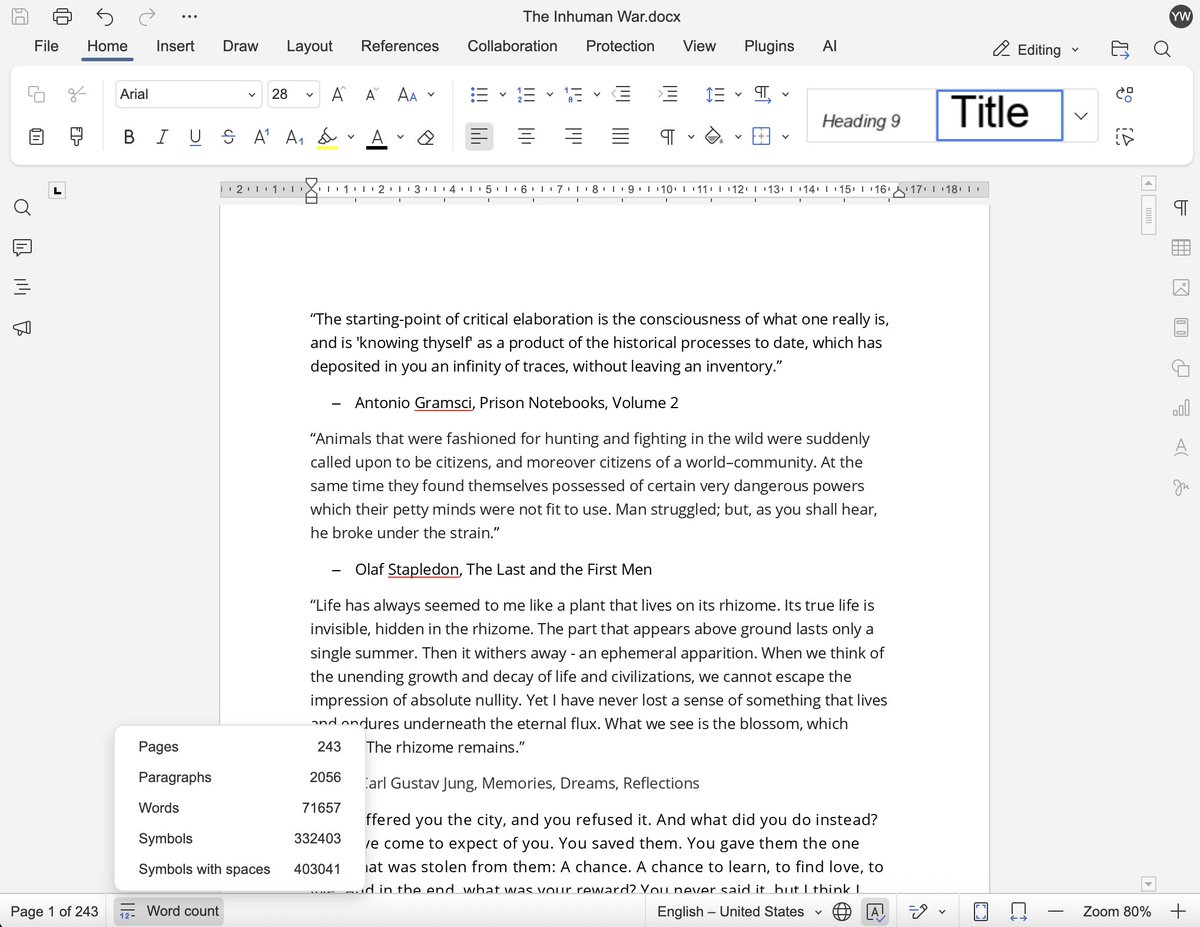Switch to the Plugins tab
This screenshot has width=1200, height=927.
[x=769, y=46]
